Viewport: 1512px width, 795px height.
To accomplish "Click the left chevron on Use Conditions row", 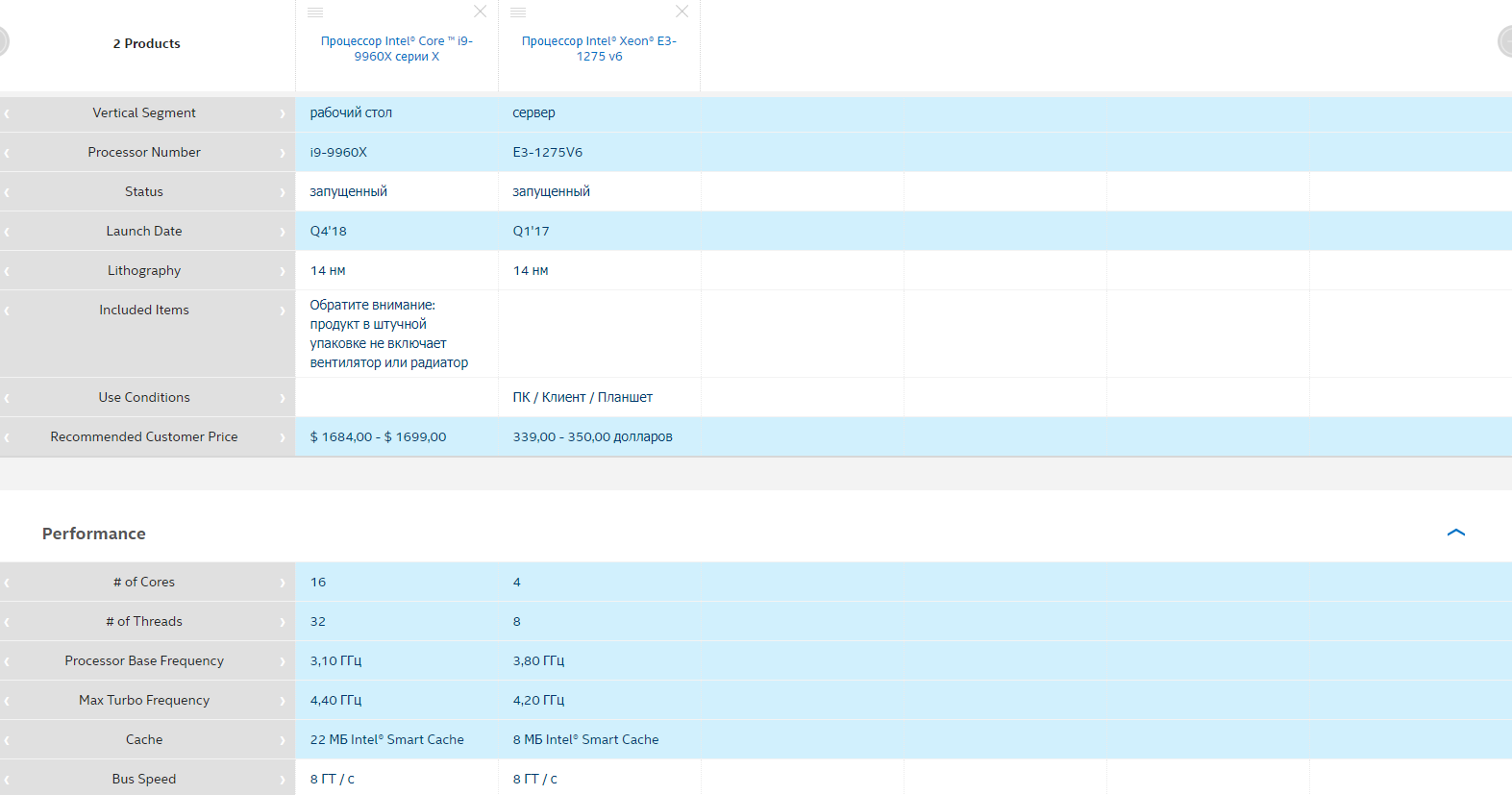I will coord(7,398).
